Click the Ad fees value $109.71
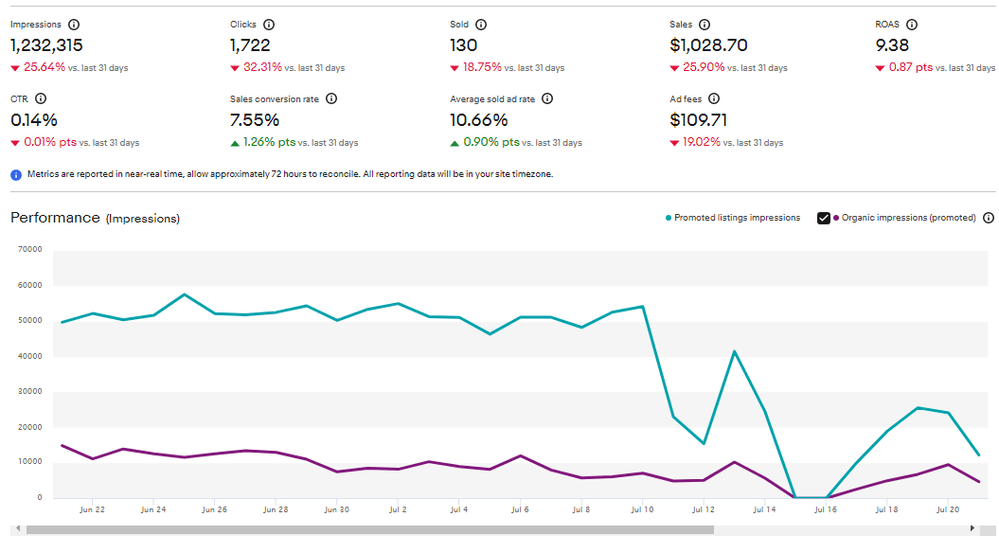The width and height of the screenshot is (999, 552). 698,120
